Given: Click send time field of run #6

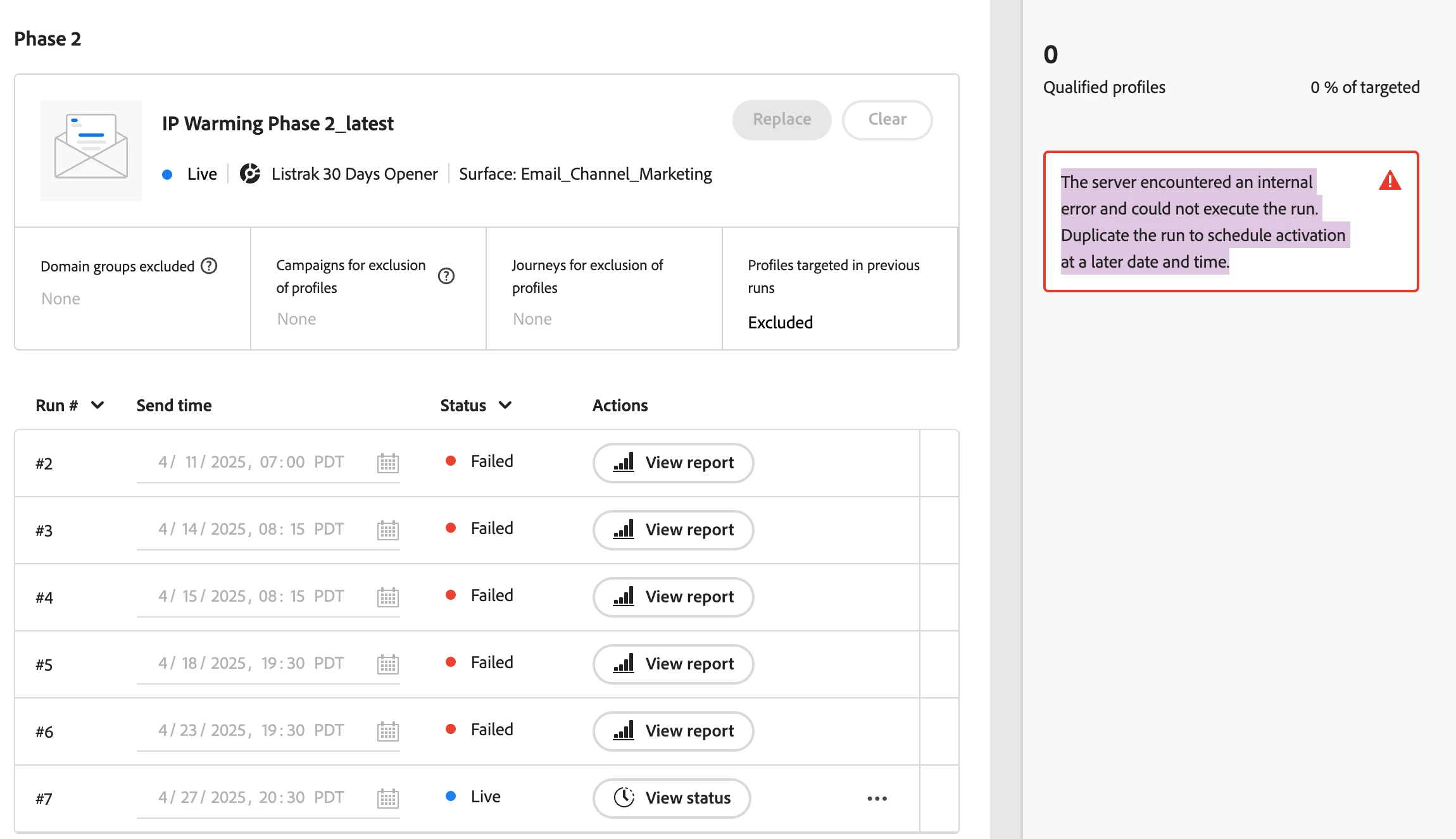Looking at the screenshot, I should [x=251, y=731].
